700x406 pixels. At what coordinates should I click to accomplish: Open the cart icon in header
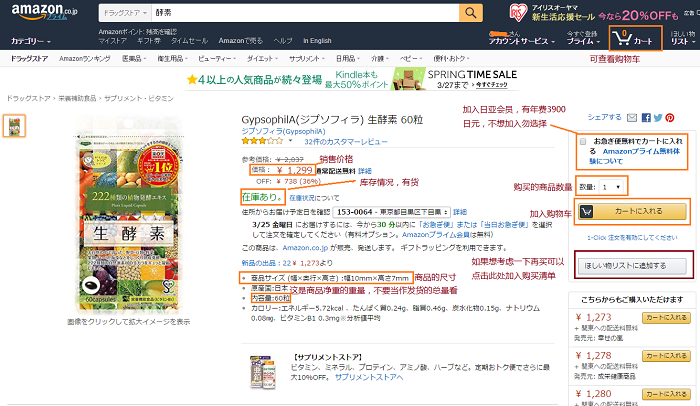[622, 38]
